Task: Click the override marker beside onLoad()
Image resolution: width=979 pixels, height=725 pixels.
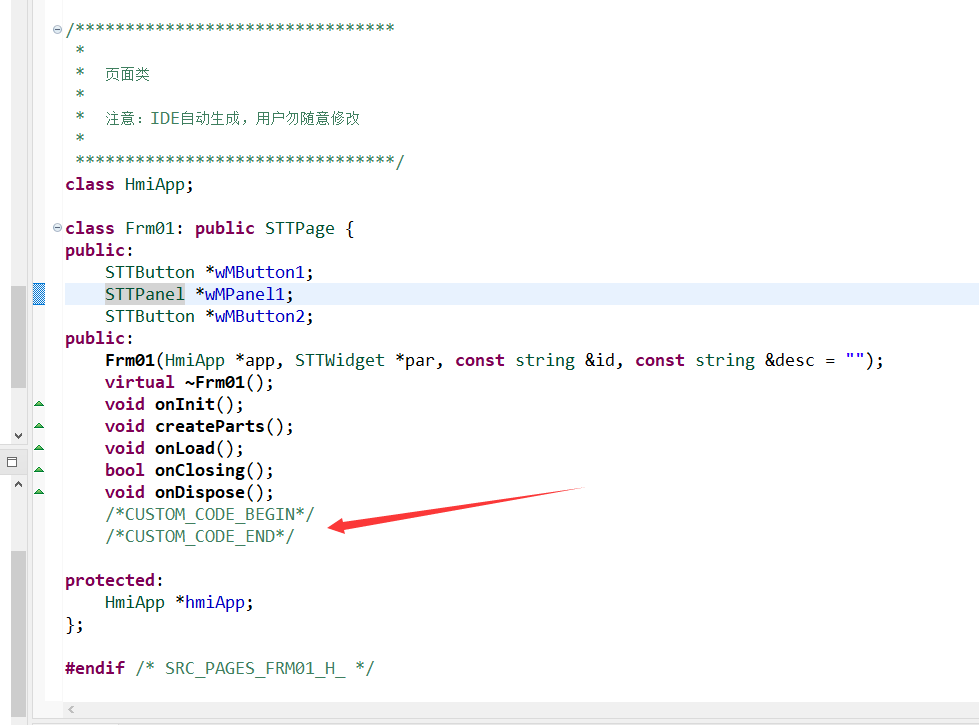Action: pyautogui.click(x=39, y=448)
